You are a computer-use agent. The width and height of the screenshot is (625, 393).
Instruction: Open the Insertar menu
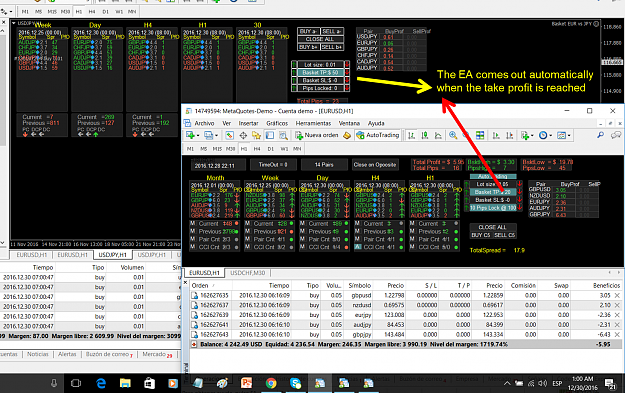click(x=248, y=124)
